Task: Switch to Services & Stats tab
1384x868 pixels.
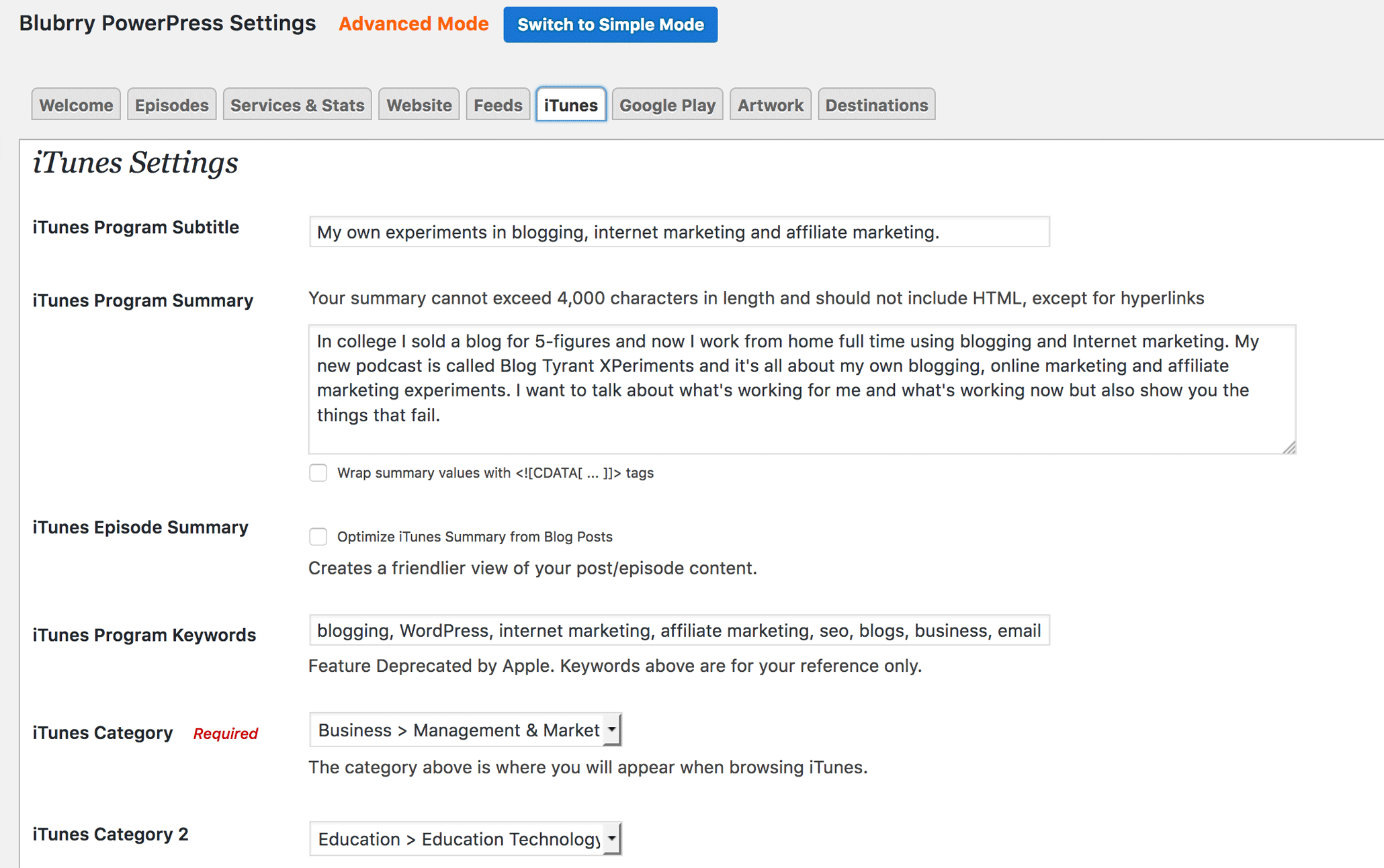Action: (297, 105)
